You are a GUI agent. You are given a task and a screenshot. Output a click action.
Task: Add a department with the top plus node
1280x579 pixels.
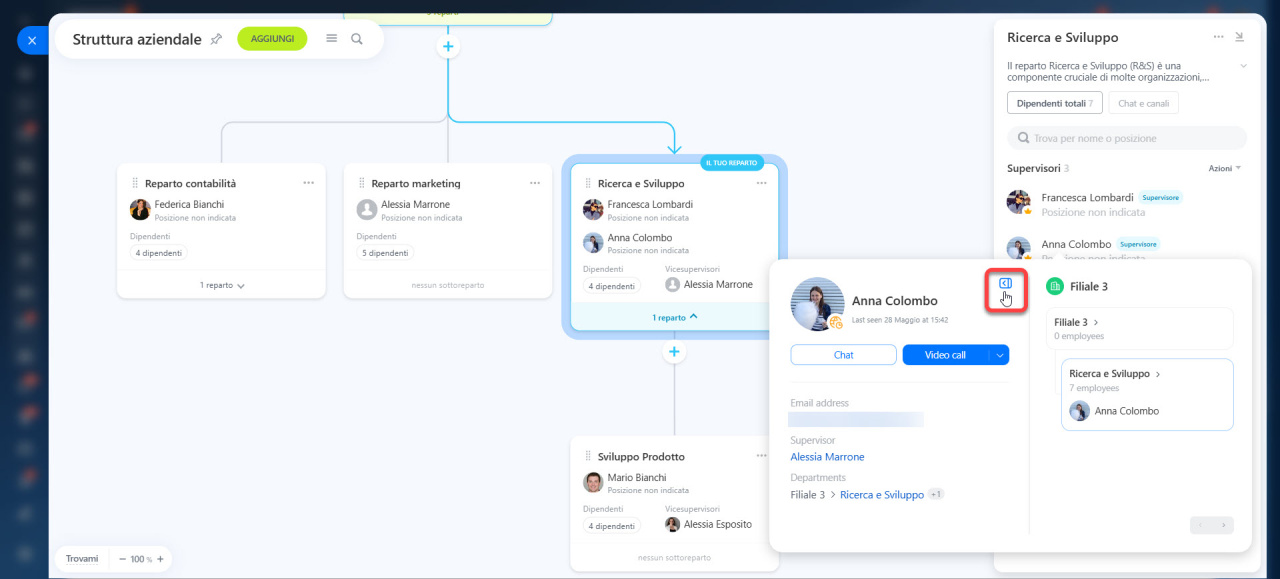[448, 47]
